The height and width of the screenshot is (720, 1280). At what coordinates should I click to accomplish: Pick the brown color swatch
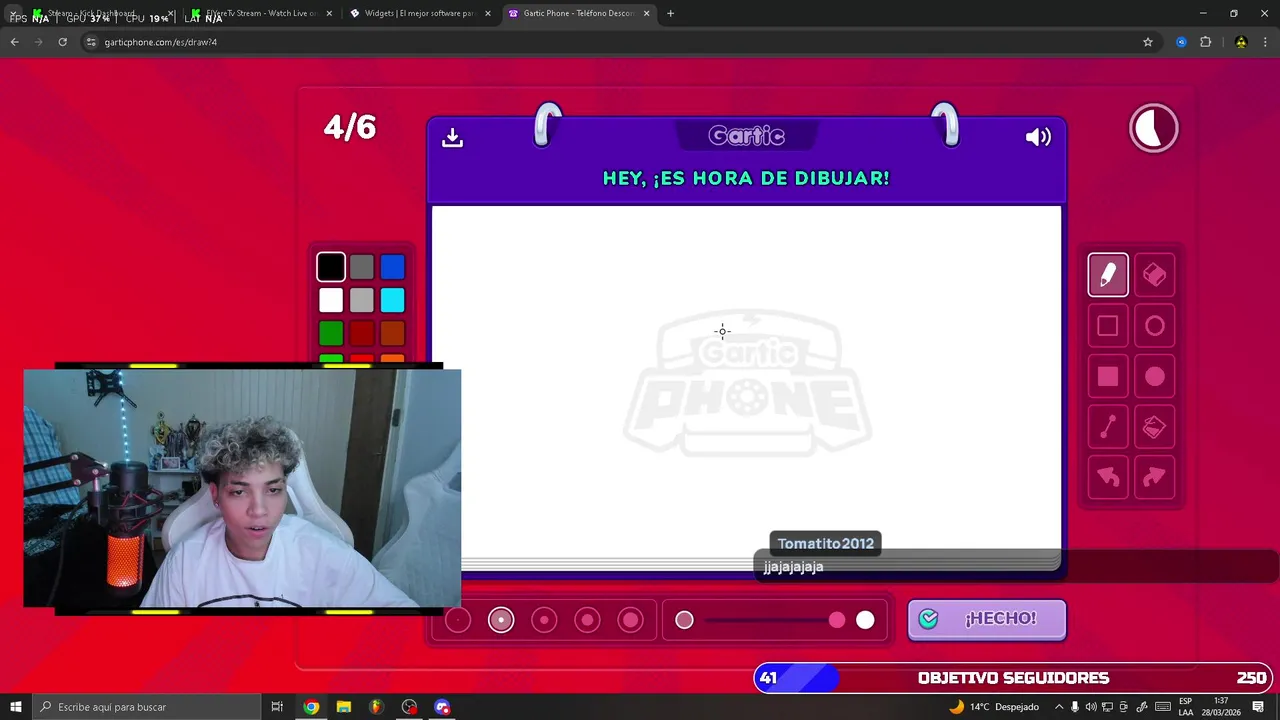(392, 333)
